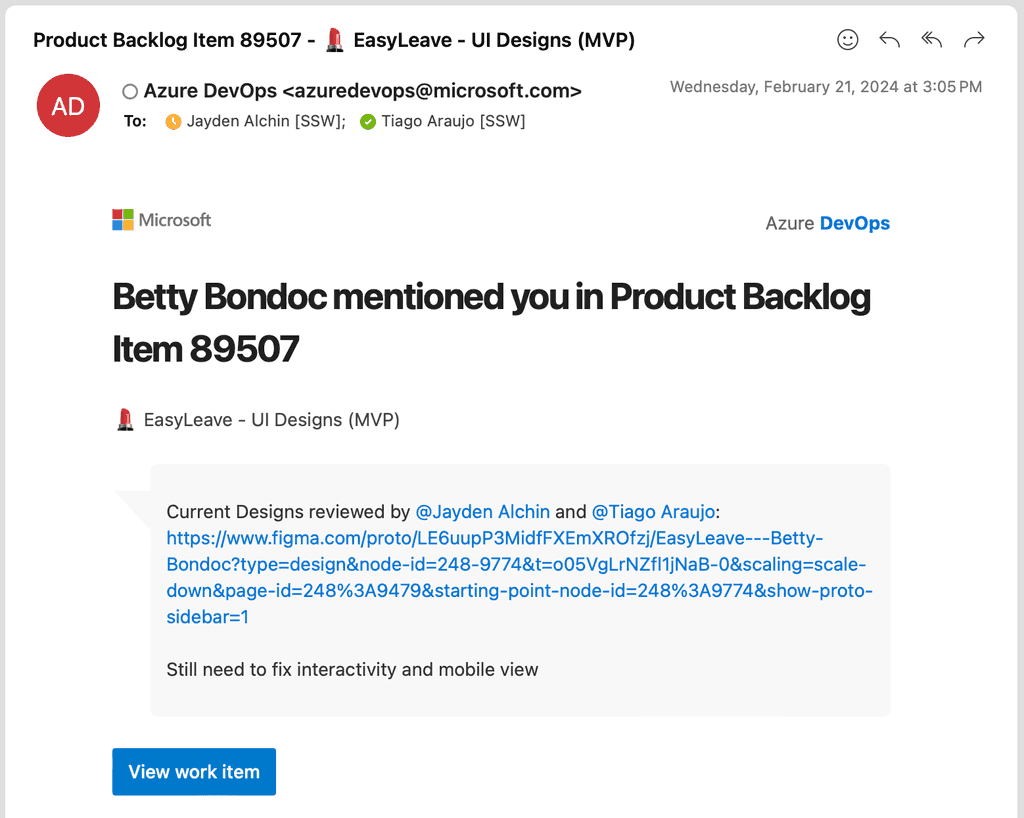This screenshot has width=1024, height=818.
Task: Click the red AD avatar circle
Action: coord(68,105)
